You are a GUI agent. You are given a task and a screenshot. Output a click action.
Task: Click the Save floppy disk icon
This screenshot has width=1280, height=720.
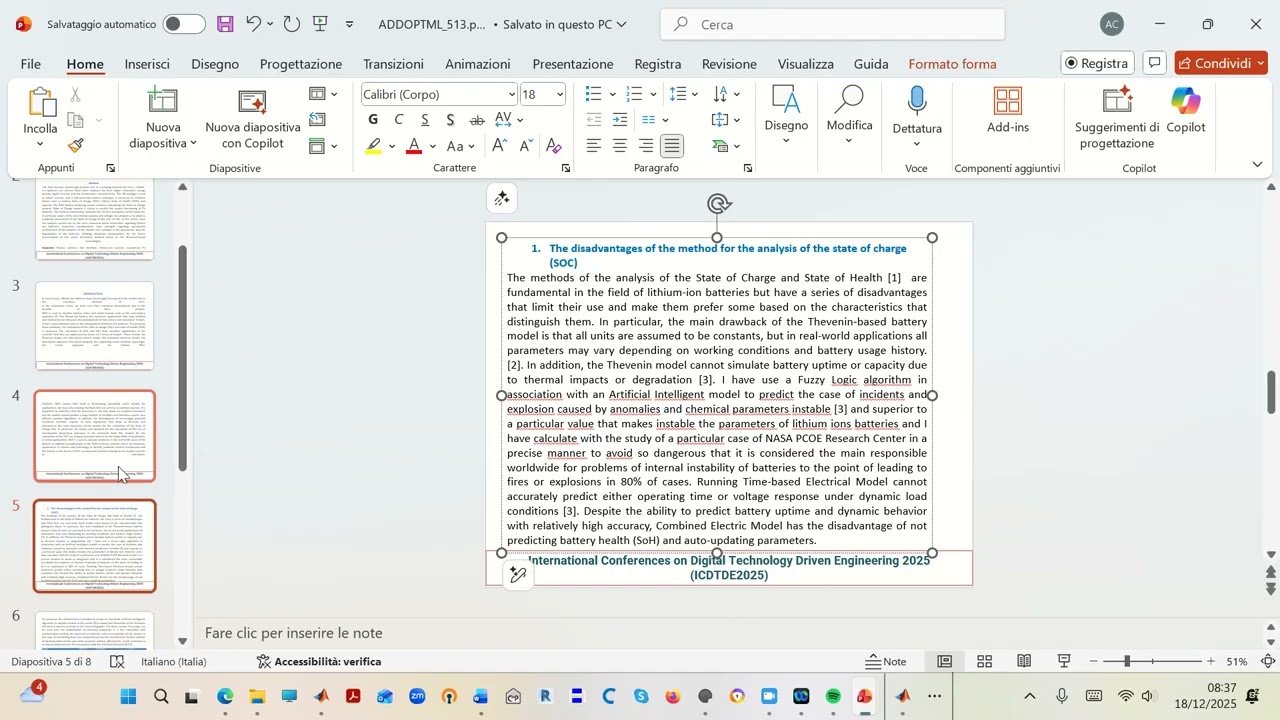[x=225, y=24]
